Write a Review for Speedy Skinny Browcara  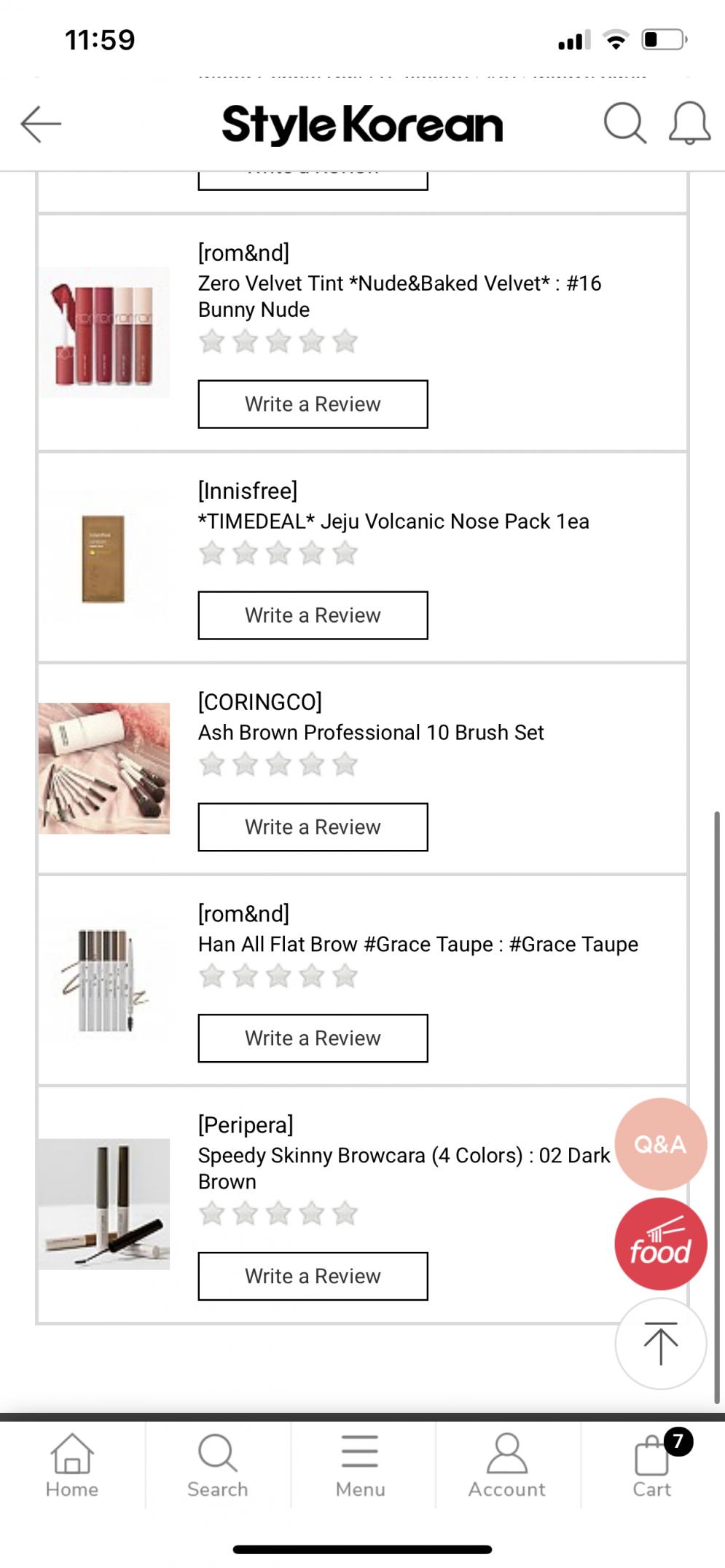[x=313, y=1277]
